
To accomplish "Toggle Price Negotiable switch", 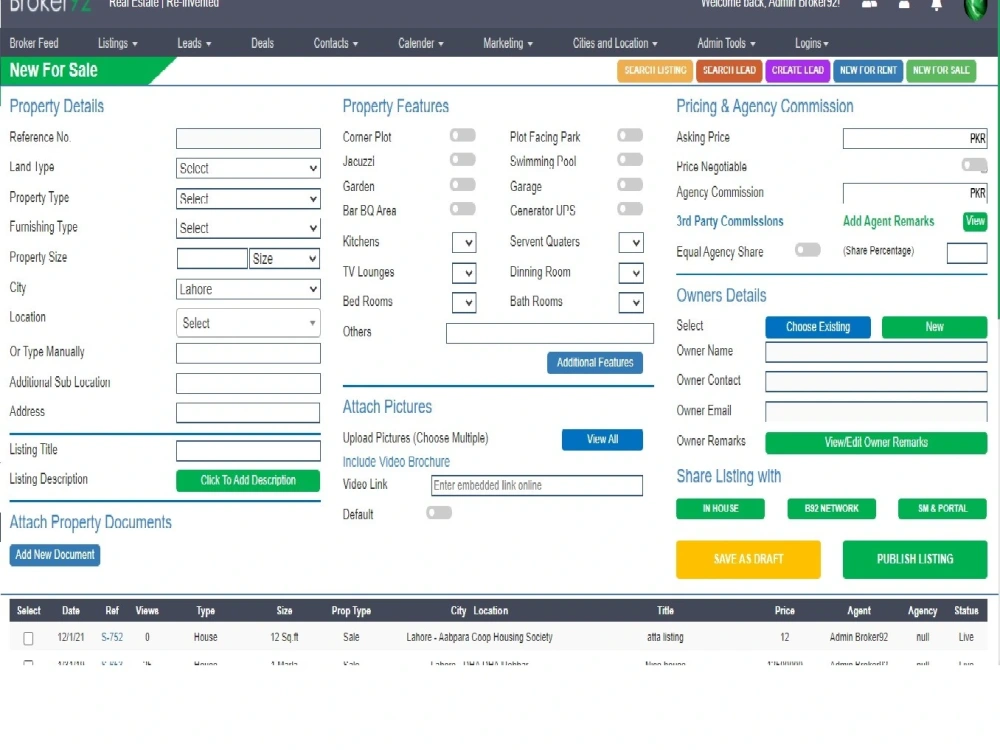I will click(974, 165).
